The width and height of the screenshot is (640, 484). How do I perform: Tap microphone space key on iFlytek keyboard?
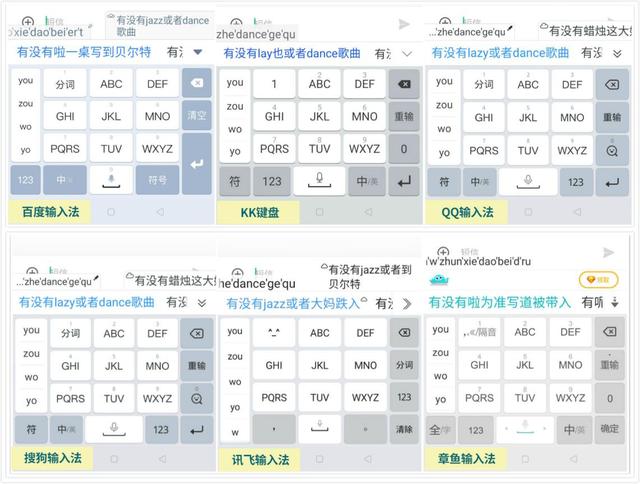tap(320, 429)
